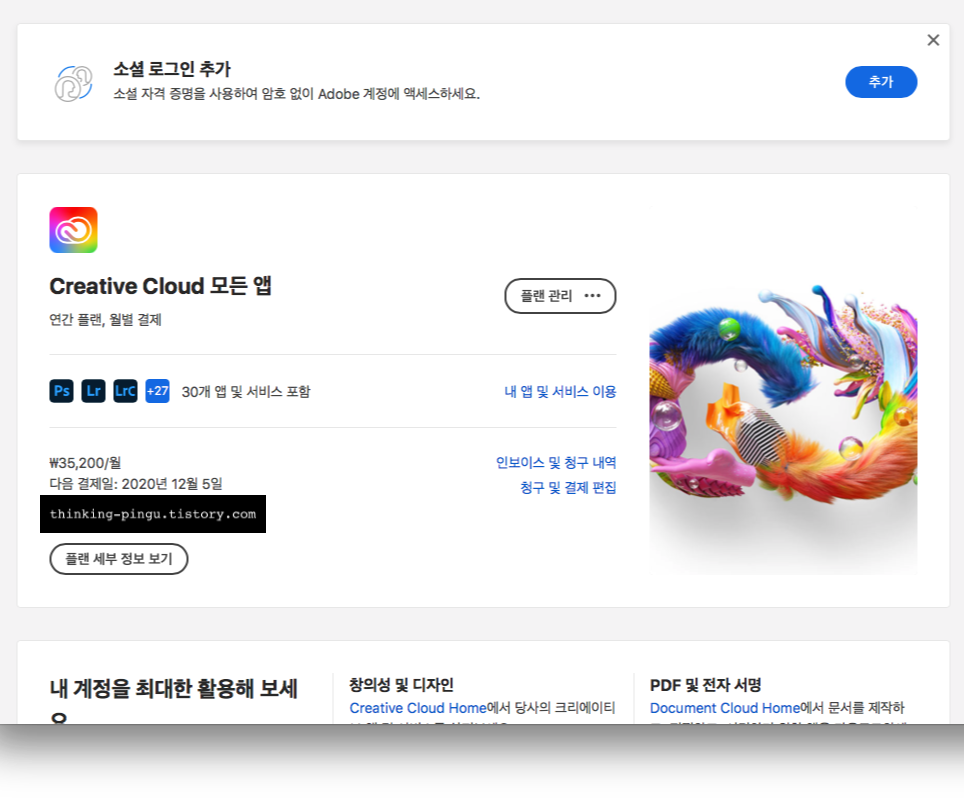964x804 pixels.
Task: Open 인보이스 및 청구 내역 link
Action: (x=556, y=462)
